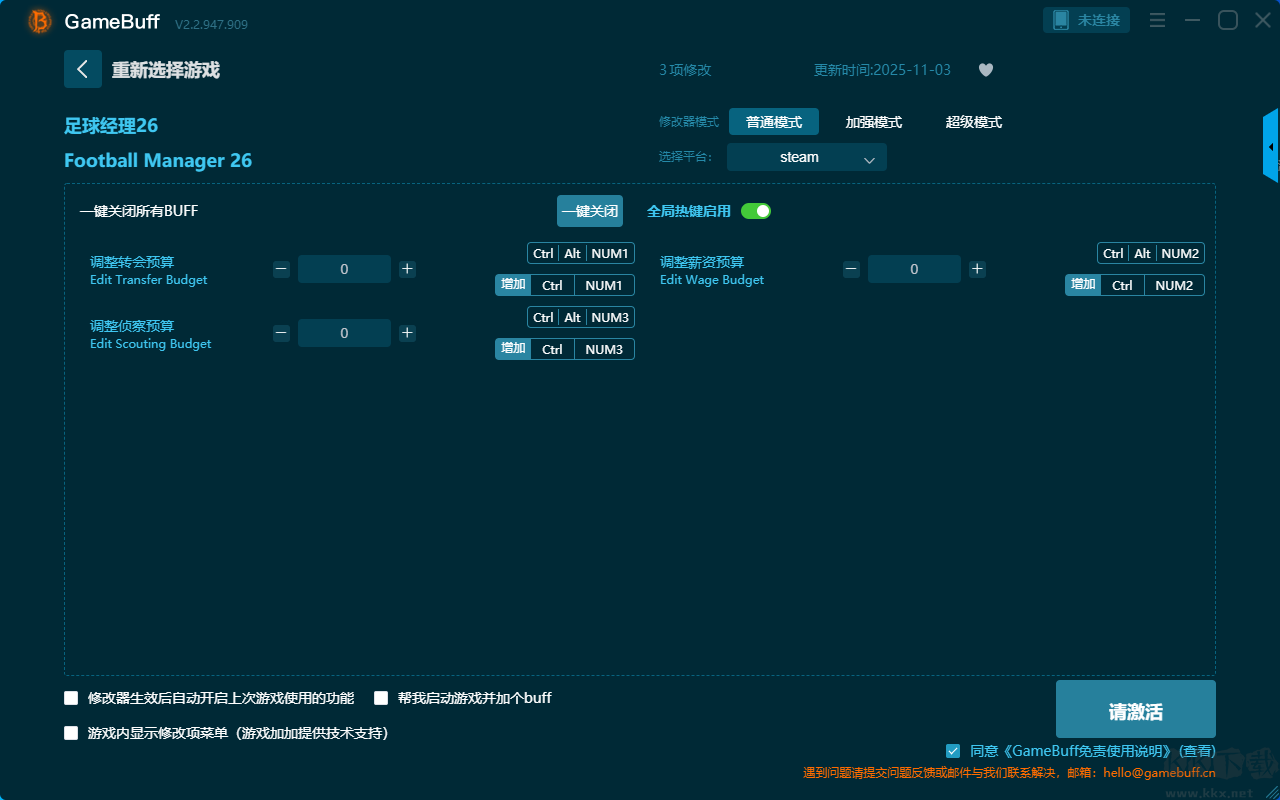Toggle the 全局热键启用 switch
The width and height of the screenshot is (1280, 800).
click(x=756, y=211)
